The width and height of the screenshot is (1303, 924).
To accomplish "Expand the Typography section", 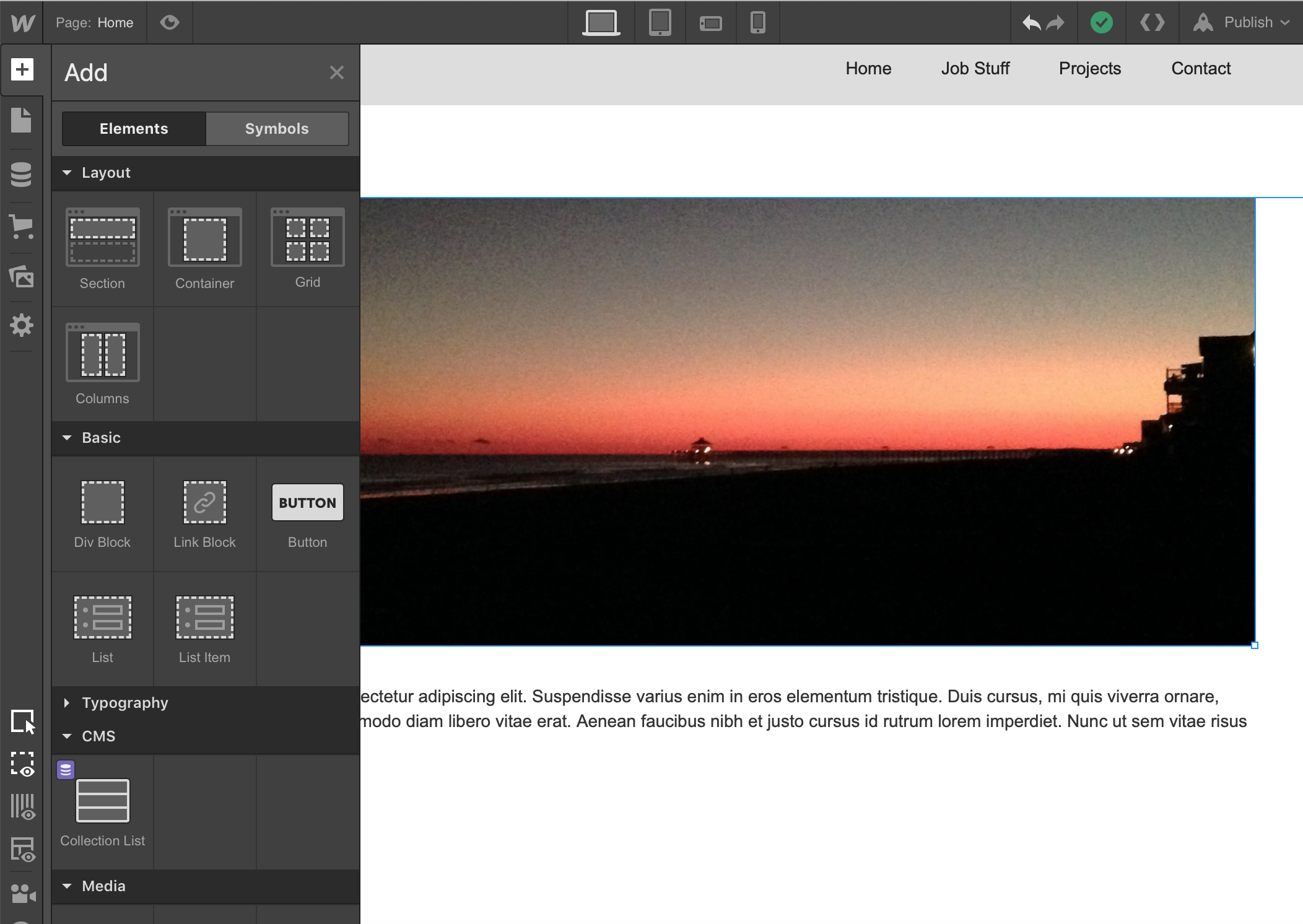I will pos(206,703).
